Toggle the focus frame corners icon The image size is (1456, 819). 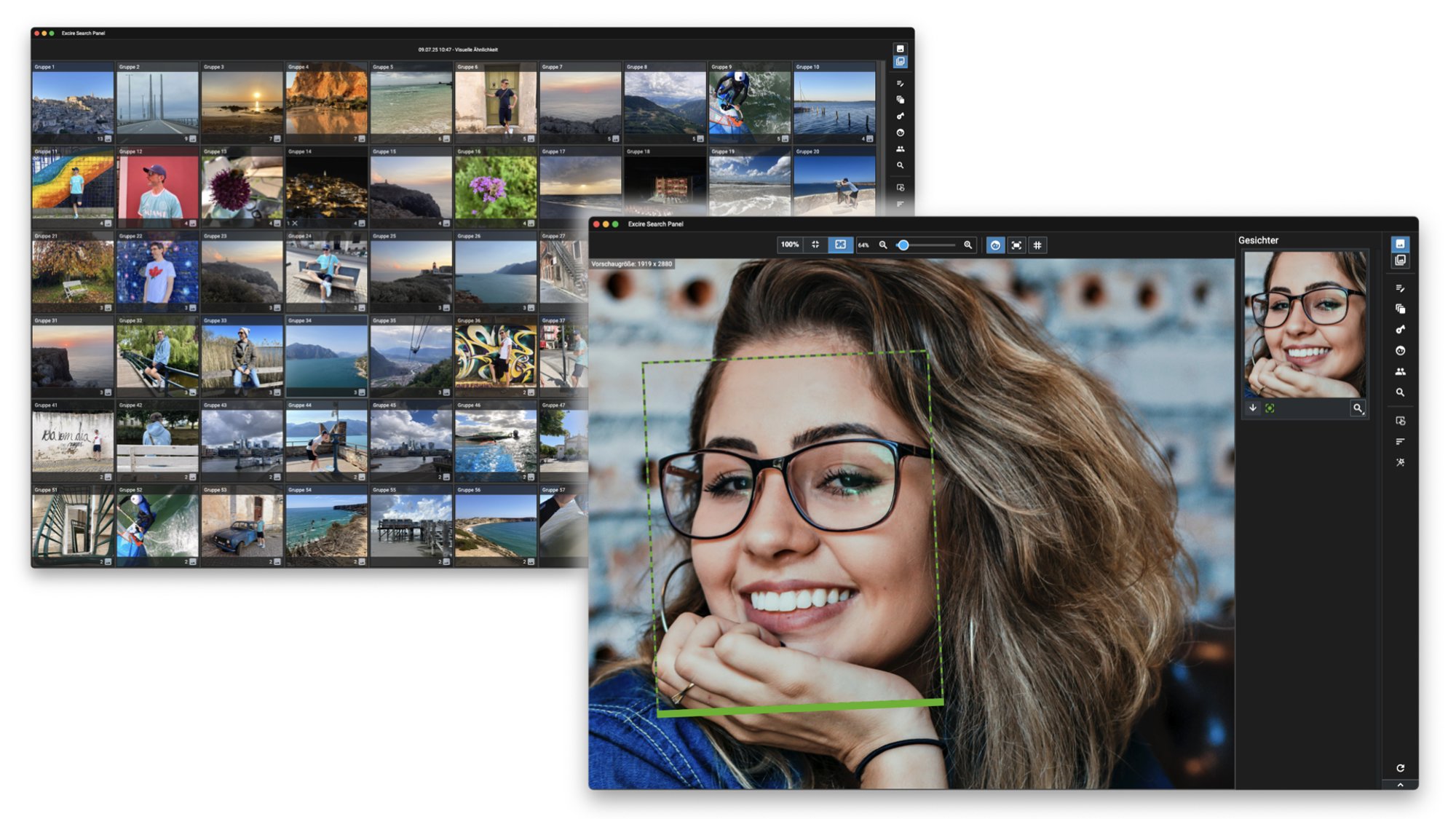point(1016,245)
